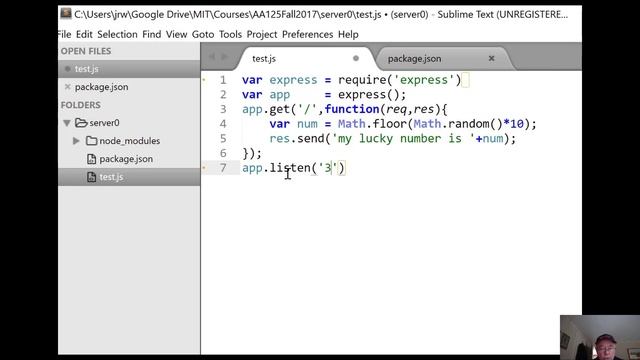Go to the previous tab using the left arrow
Screen dimensions: 640x360
click(211, 57)
